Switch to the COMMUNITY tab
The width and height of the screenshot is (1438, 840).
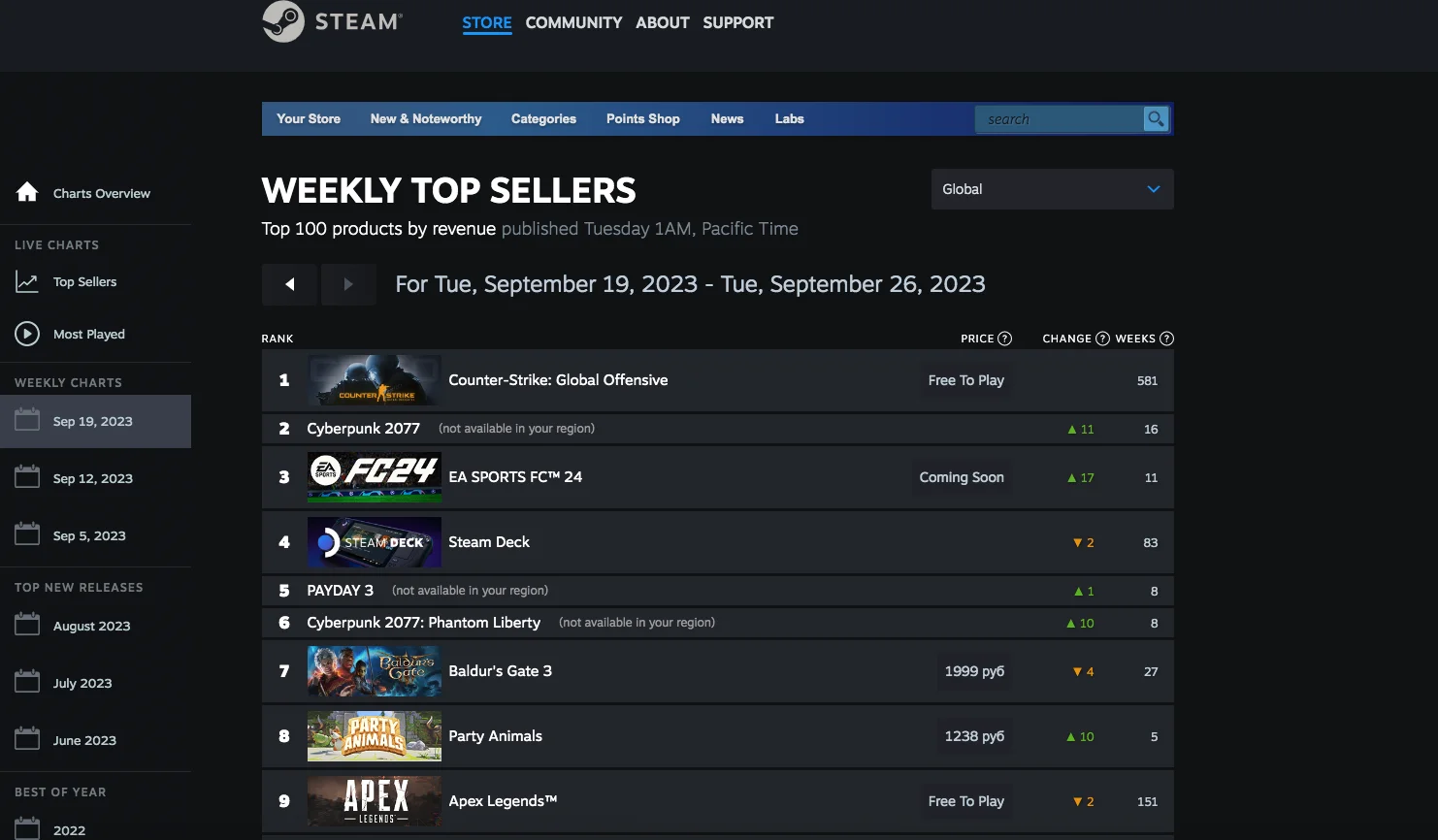pyautogui.click(x=573, y=22)
